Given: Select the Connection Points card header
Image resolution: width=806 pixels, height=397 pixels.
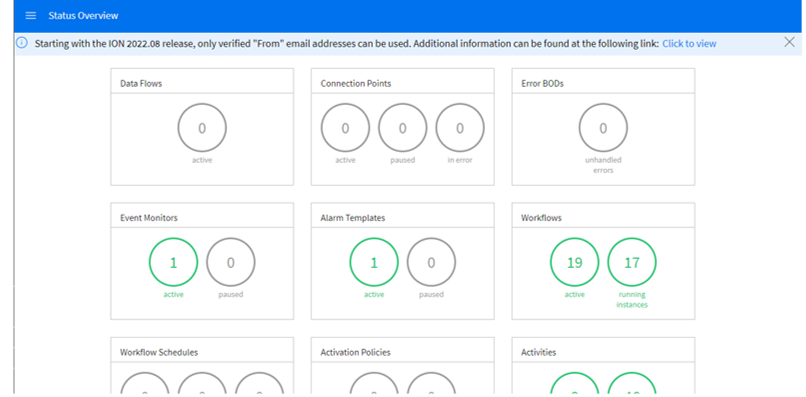Looking at the screenshot, I should (x=402, y=82).
